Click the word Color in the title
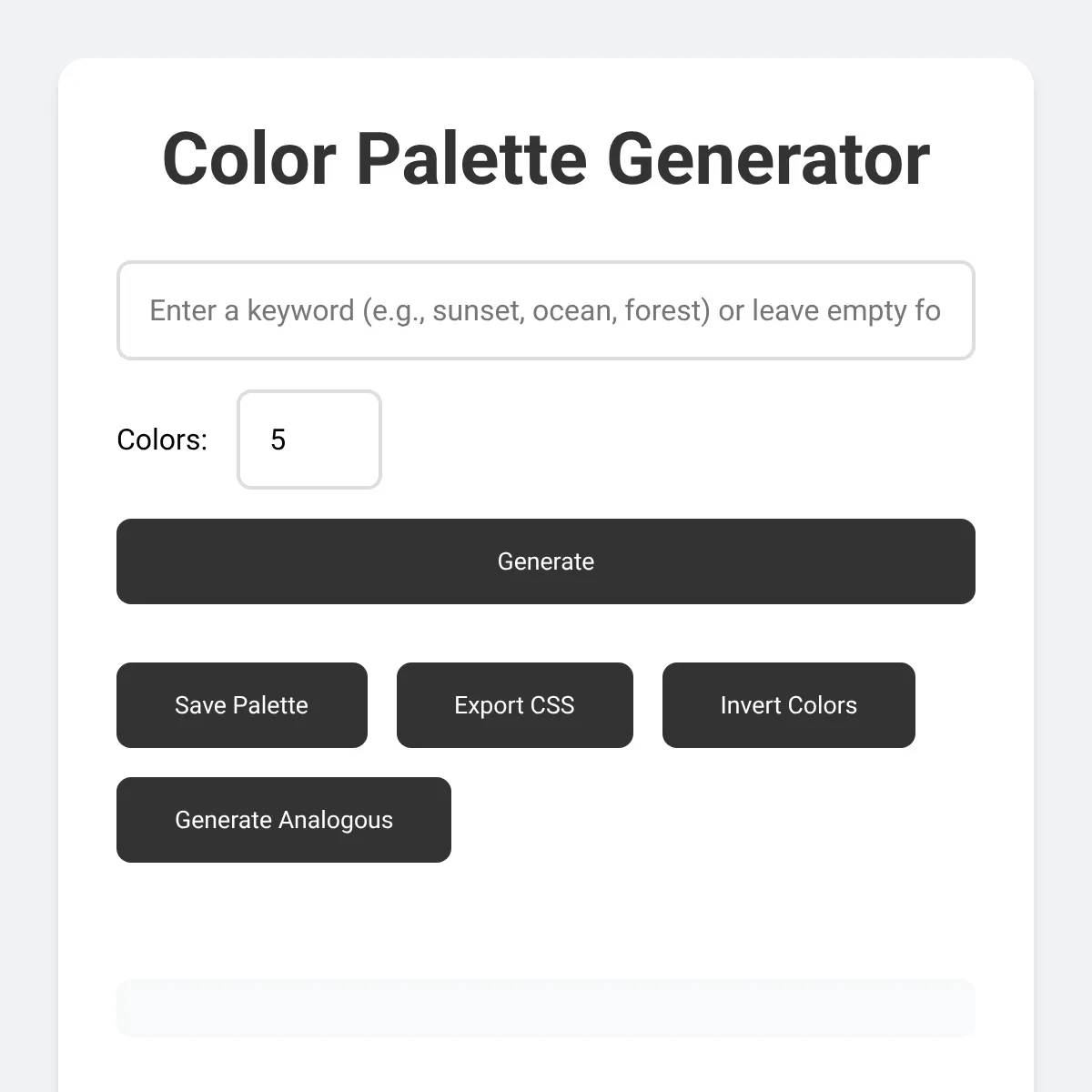This screenshot has height=1092, width=1092. (249, 159)
